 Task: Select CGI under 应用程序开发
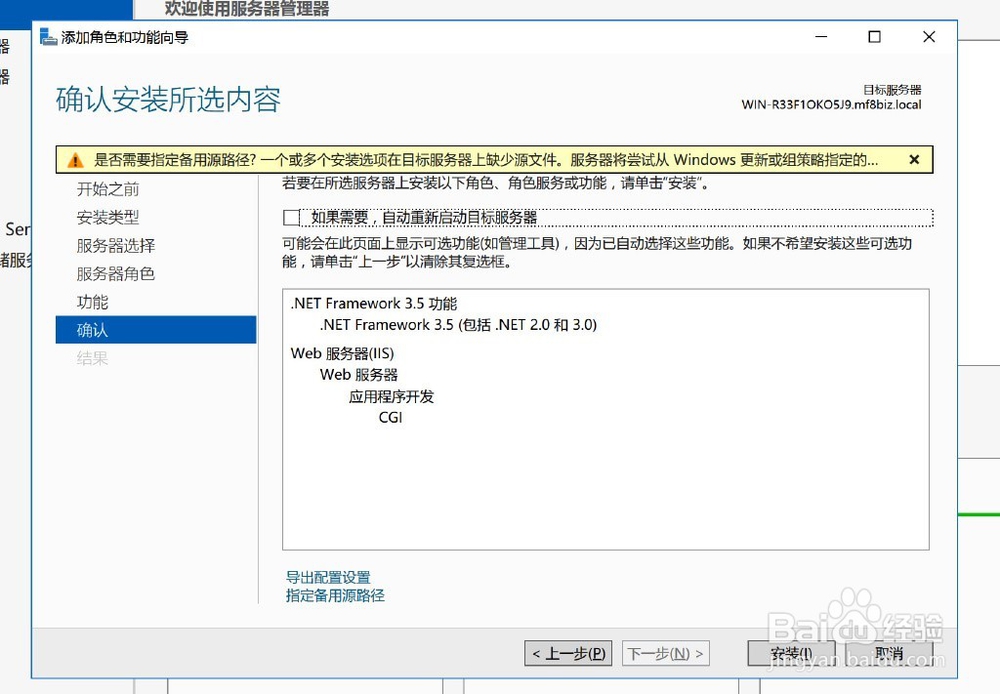click(x=392, y=418)
